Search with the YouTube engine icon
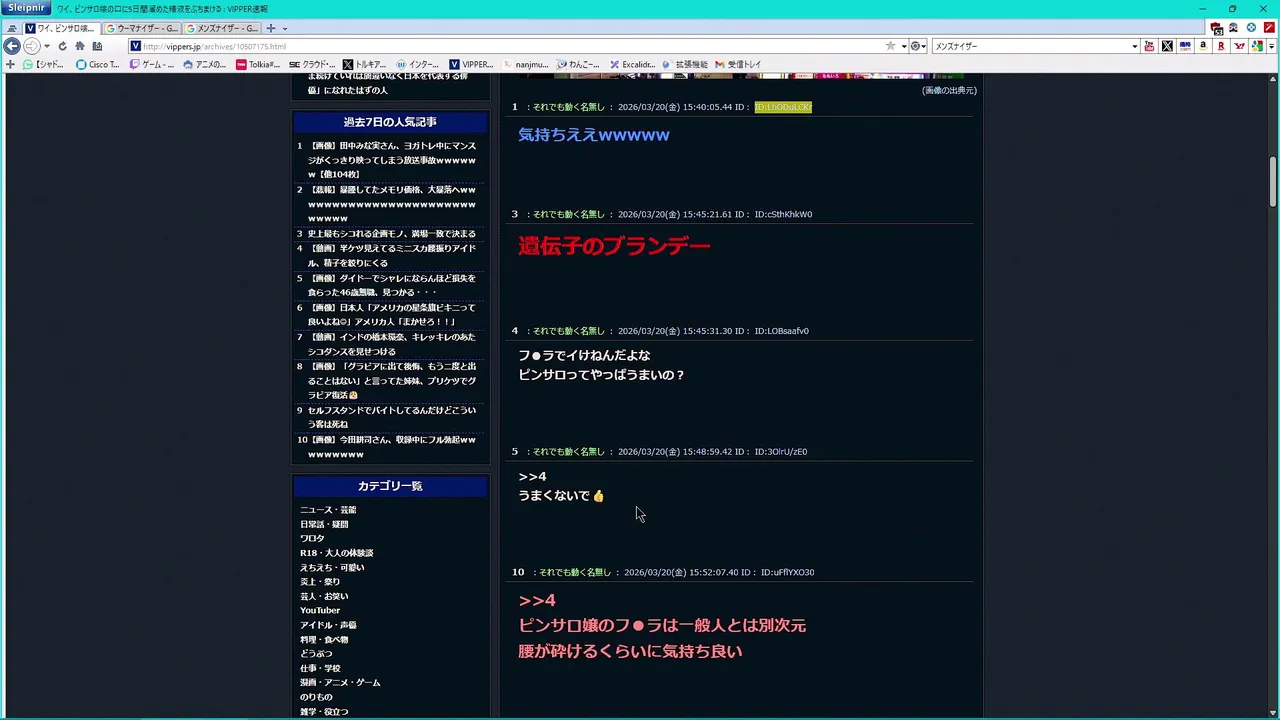 [x=1149, y=46]
